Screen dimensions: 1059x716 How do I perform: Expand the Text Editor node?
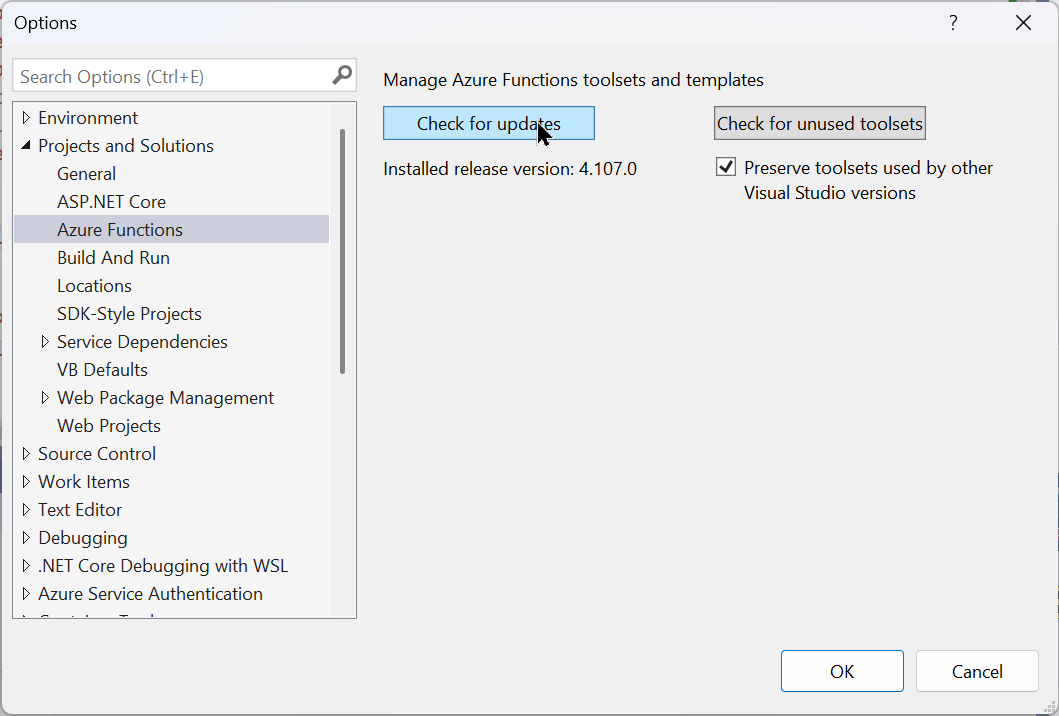click(26, 510)
